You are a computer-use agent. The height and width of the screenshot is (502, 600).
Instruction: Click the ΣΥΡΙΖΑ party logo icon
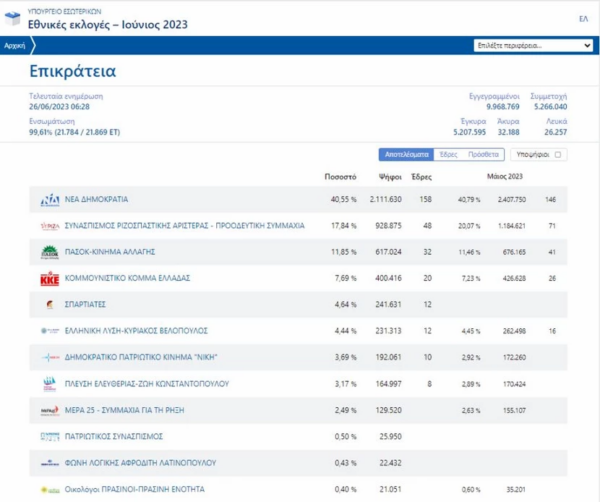tap(49, 226)
